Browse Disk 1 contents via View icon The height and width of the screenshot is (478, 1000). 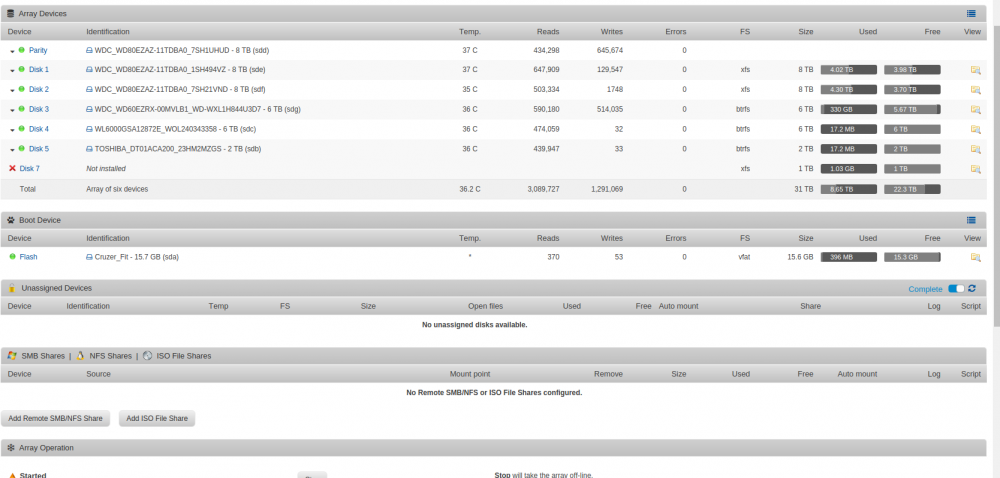(975, 69)
